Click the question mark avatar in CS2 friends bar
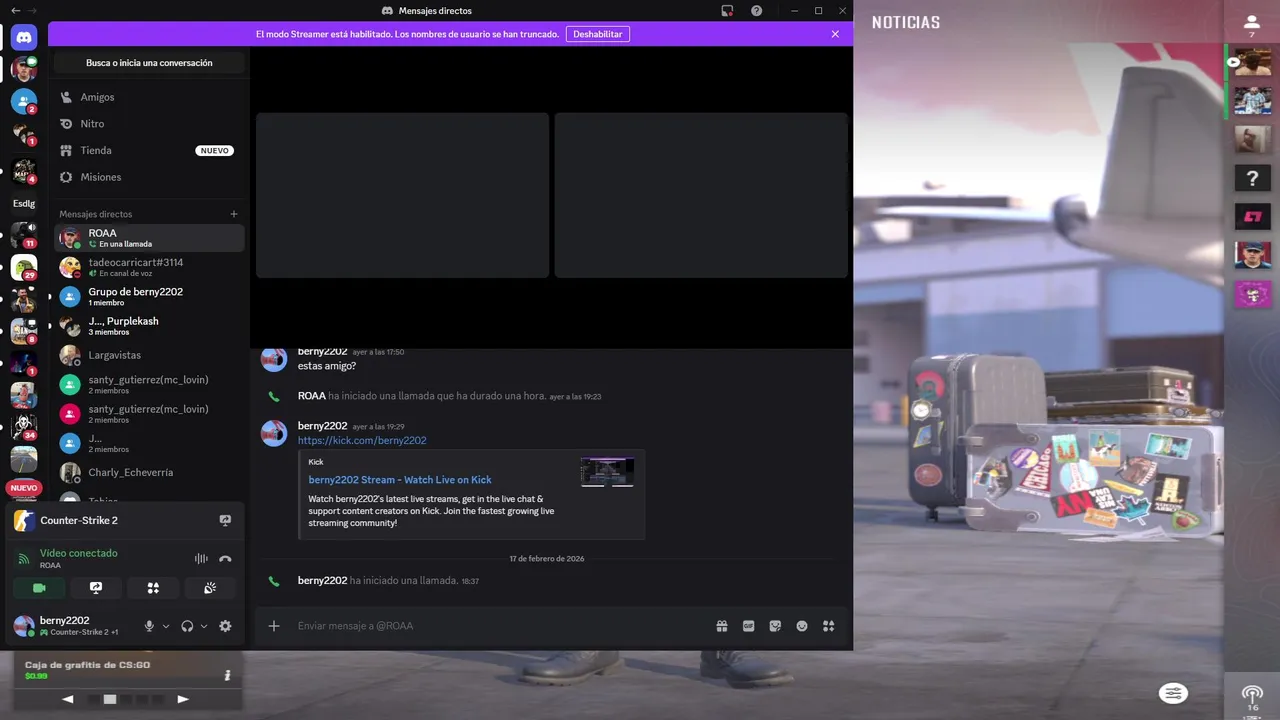The height and width of the screenshot is (720, 1280). (x=1252, y=179)
